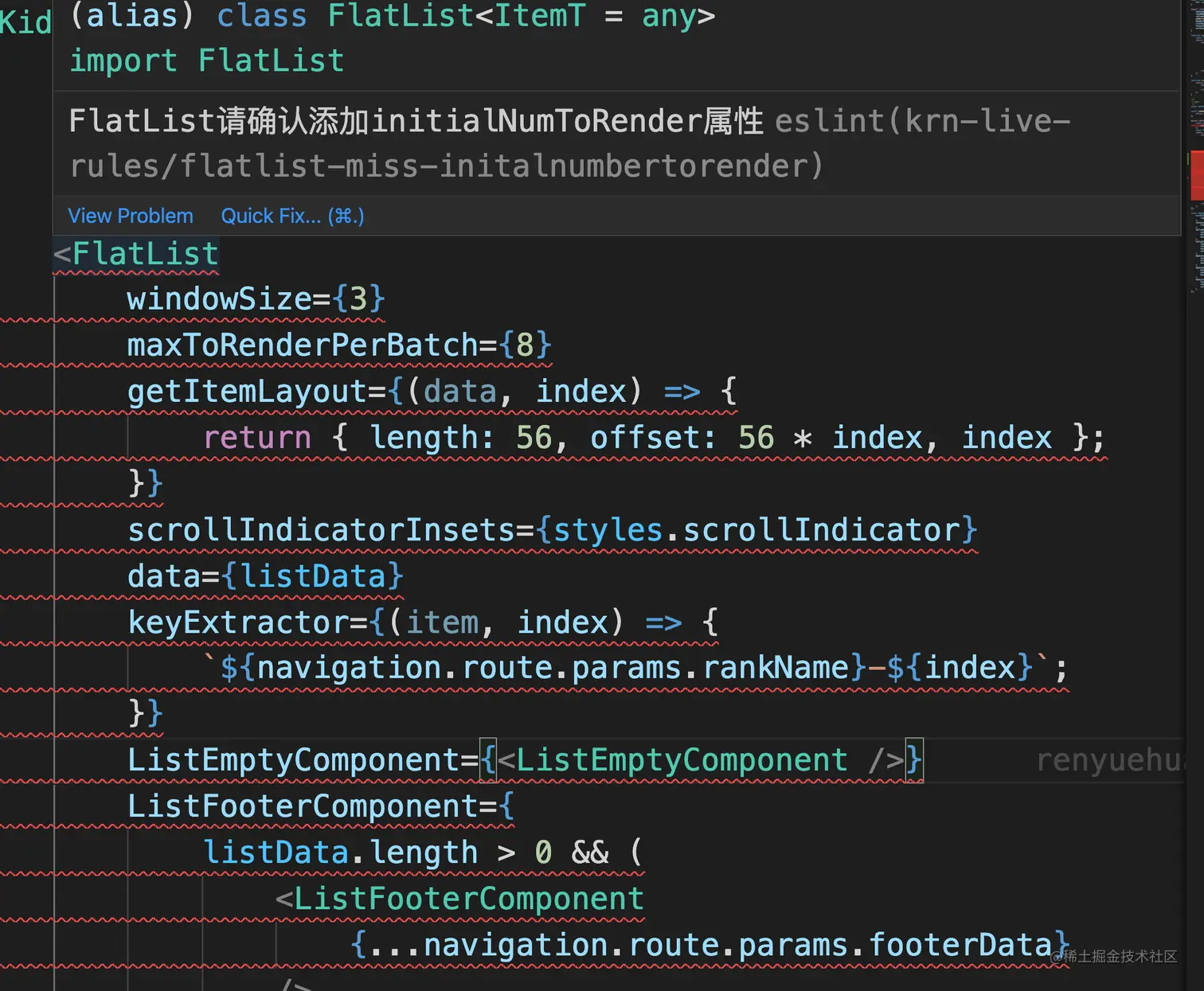Viewport: 1204px width, 991px height.
Task: Click styles.scrollIndicator value
Action: click(756, 530)
